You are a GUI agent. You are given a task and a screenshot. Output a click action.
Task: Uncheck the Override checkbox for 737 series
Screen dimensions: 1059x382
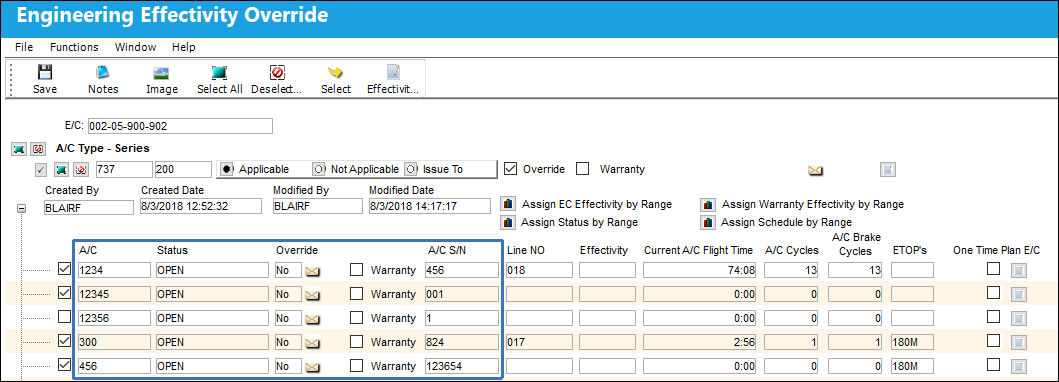pos(511,169)
